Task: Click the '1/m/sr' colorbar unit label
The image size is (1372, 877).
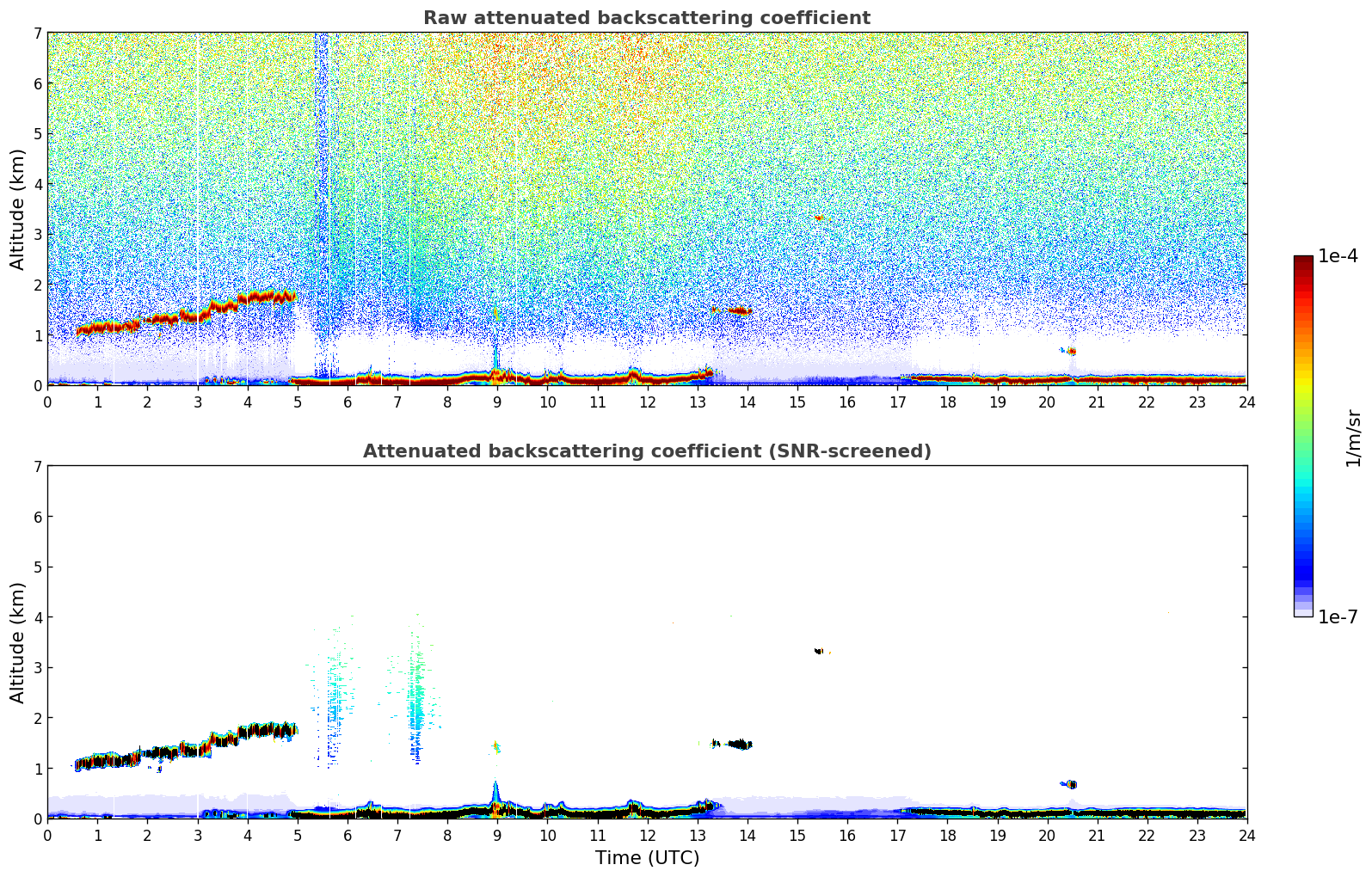Action: 1353,437
